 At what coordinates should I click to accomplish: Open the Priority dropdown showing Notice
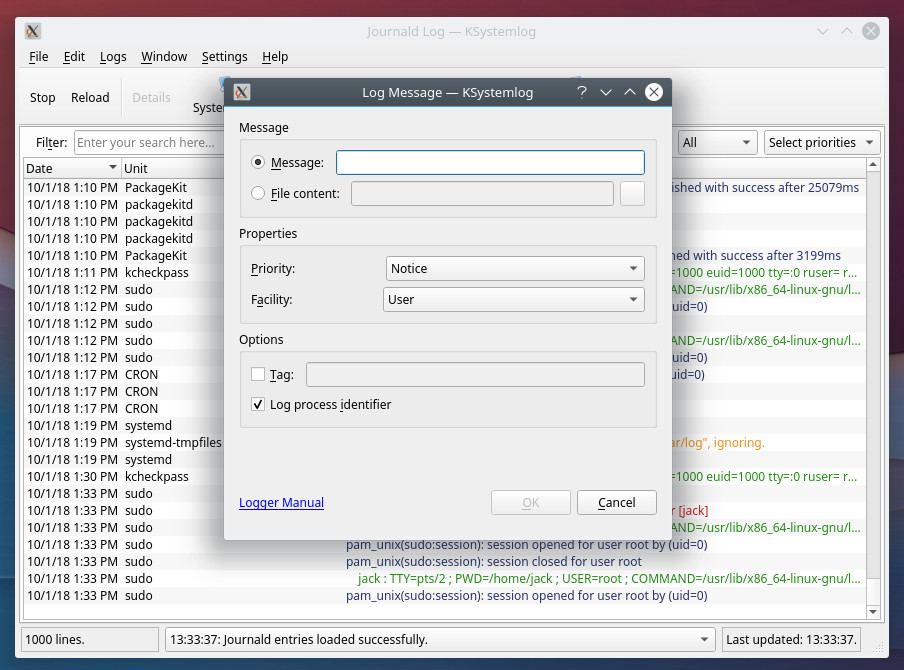click(x=515, y=269)
